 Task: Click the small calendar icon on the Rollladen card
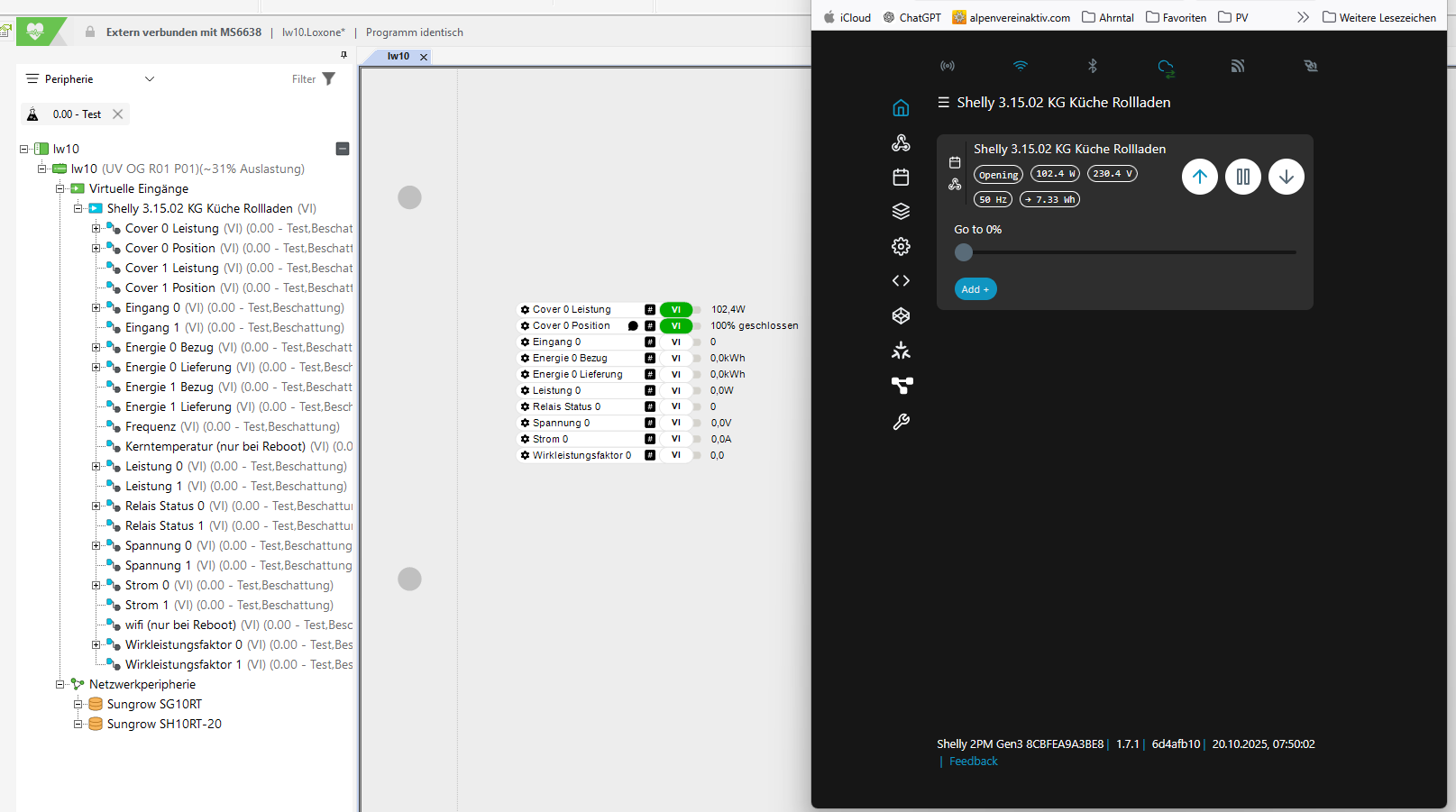955,163
